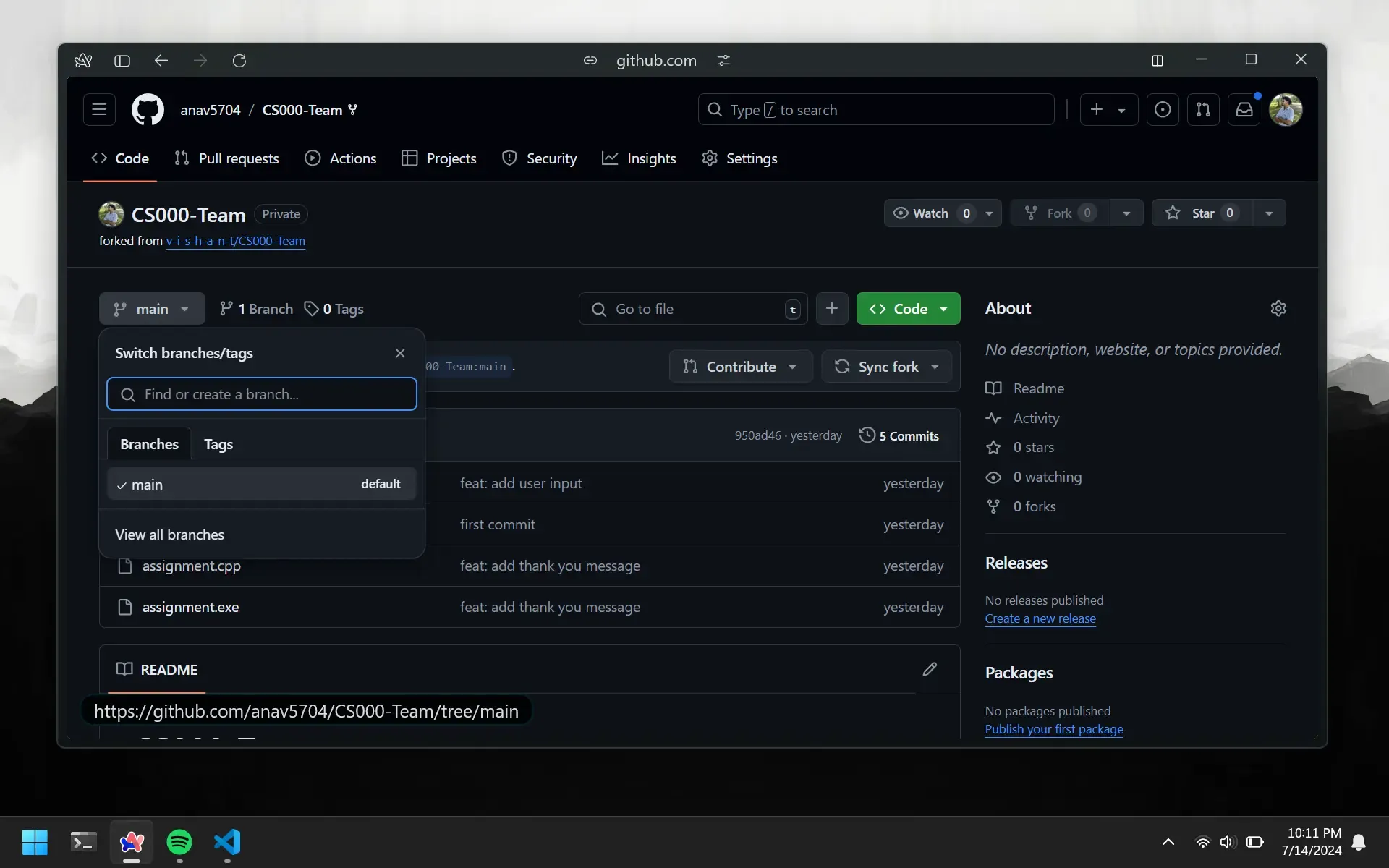Close the Switch branches/tags popup

click(x=400, y=353)
